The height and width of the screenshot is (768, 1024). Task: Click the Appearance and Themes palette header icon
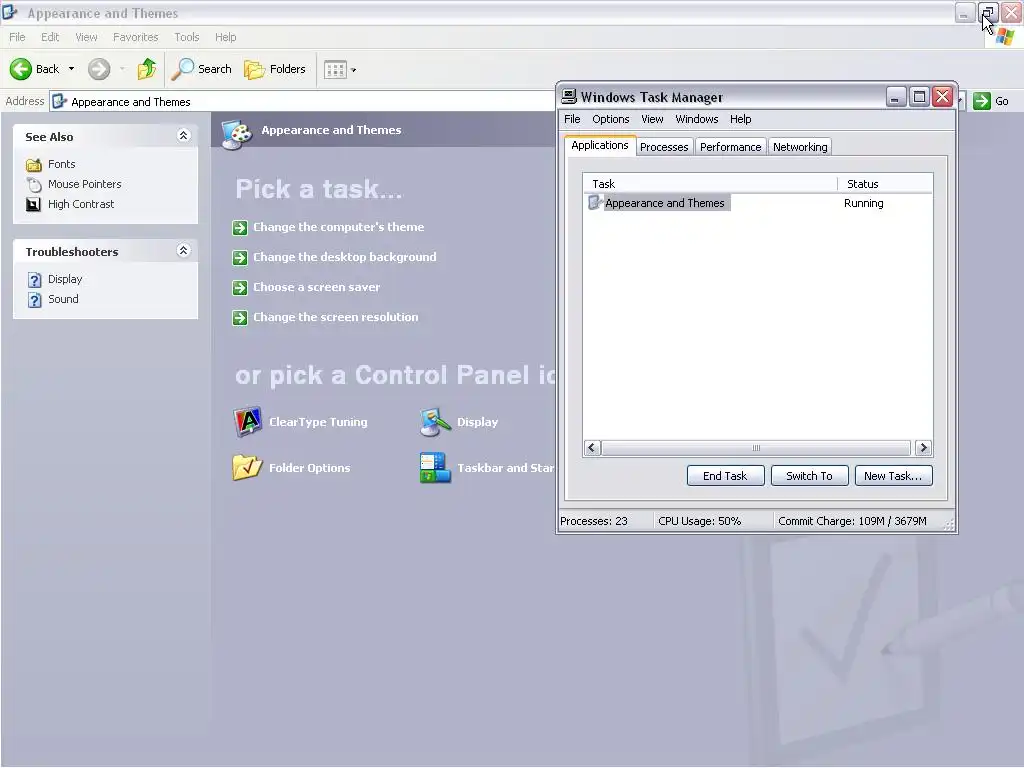(x=236, y=135)
